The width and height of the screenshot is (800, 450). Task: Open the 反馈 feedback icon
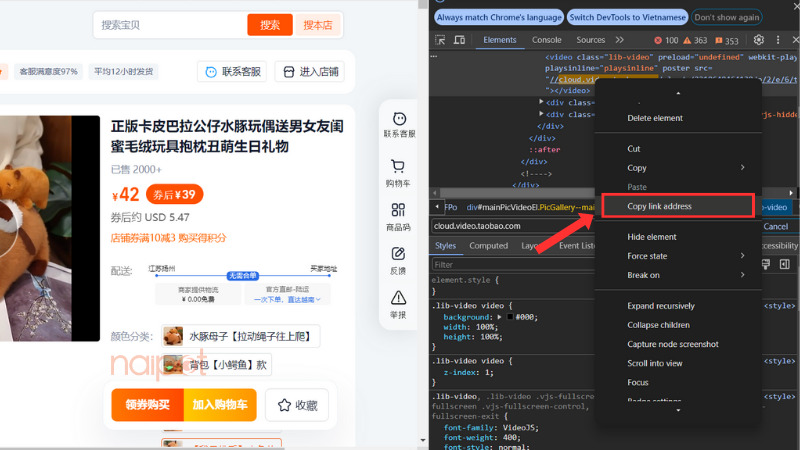399,259
